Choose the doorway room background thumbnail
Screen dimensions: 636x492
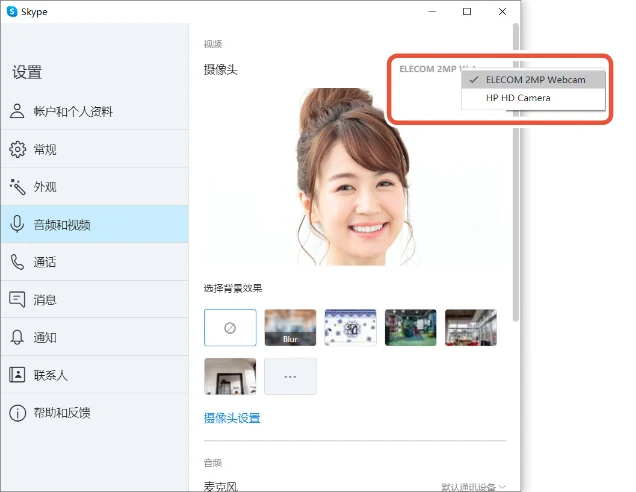pos(230,376)
